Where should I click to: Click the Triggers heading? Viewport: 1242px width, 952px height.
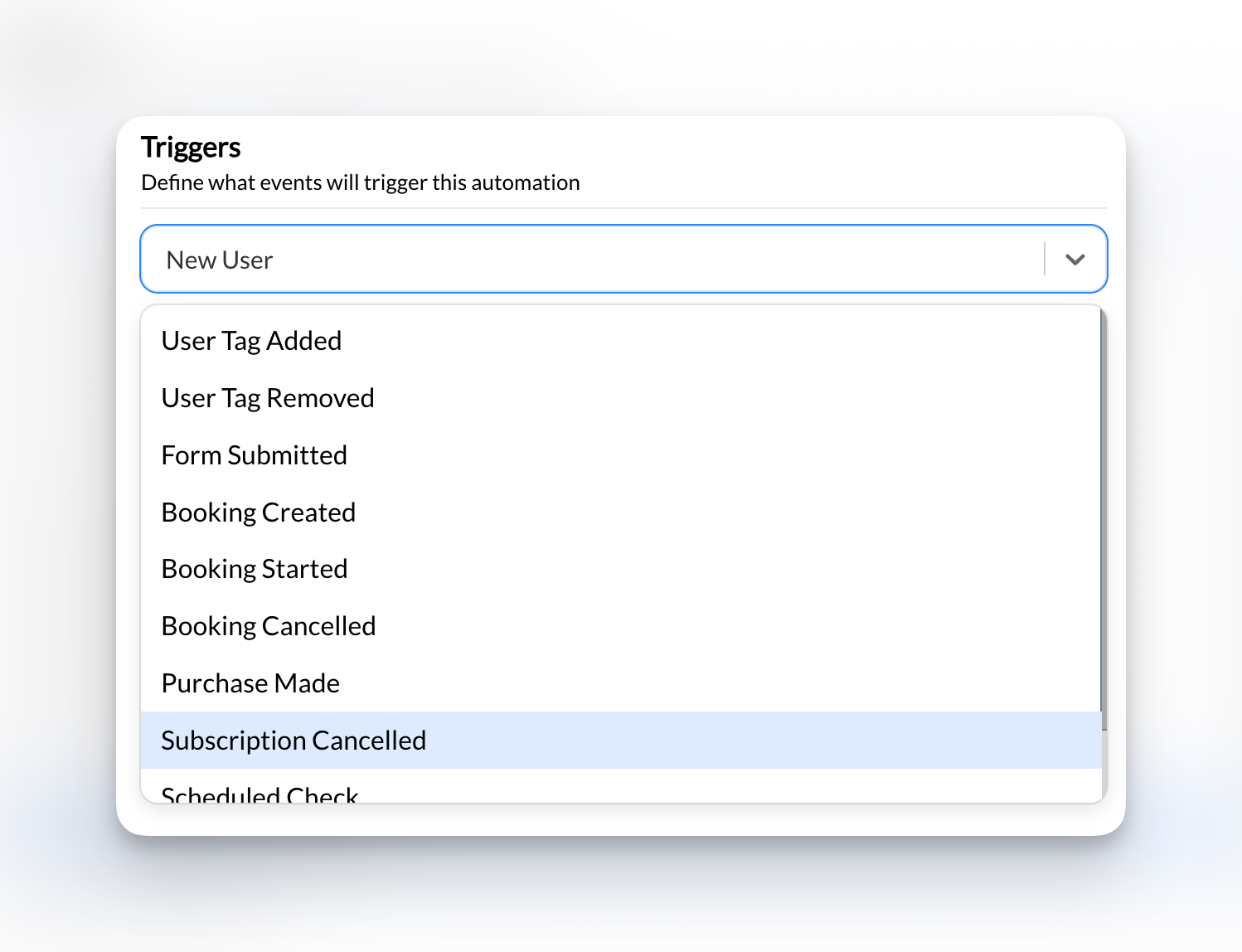(x=191, y=147)
